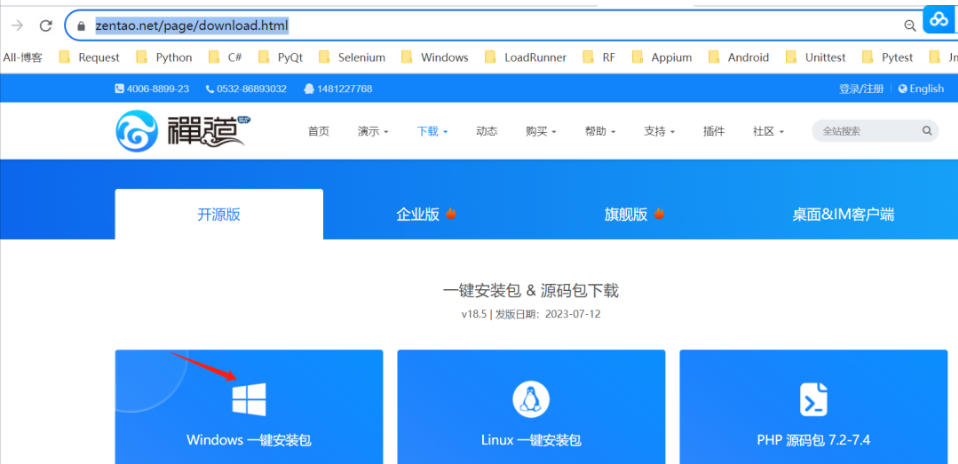Click the zoom magnifier in address bar
The image size is (958, 464).
(x=910, y=25)
